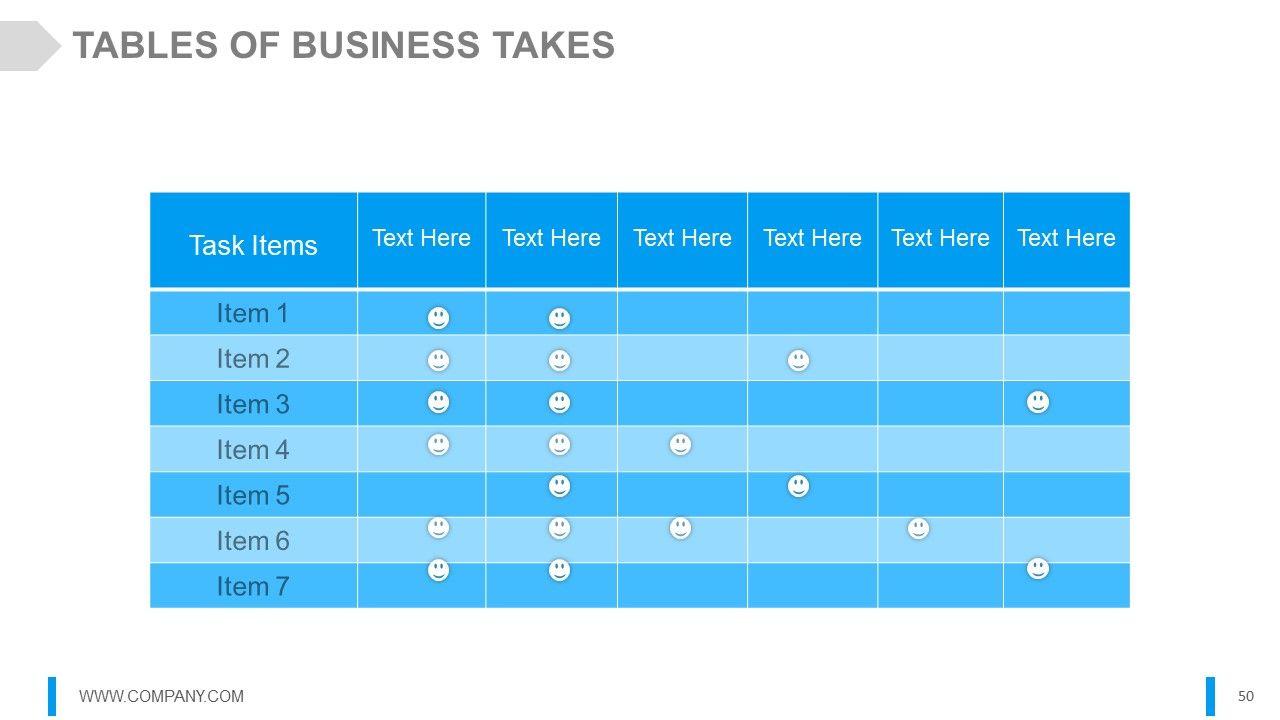Click the slide number 50
Image resolution: width=1280 pixels, height=720 pixels.
[x=1245, y=696]
